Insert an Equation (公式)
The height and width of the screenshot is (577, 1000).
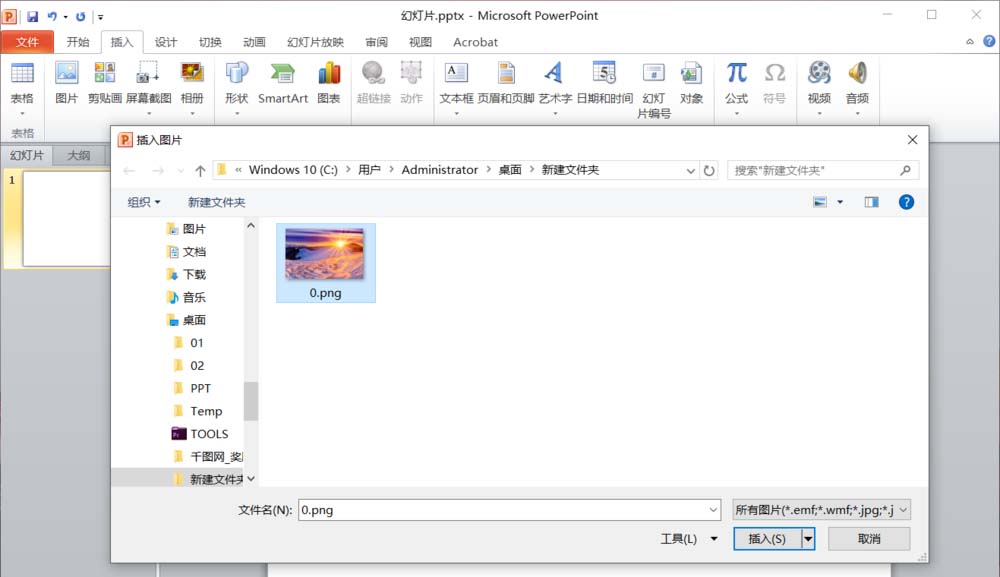(x=737, y=88)
